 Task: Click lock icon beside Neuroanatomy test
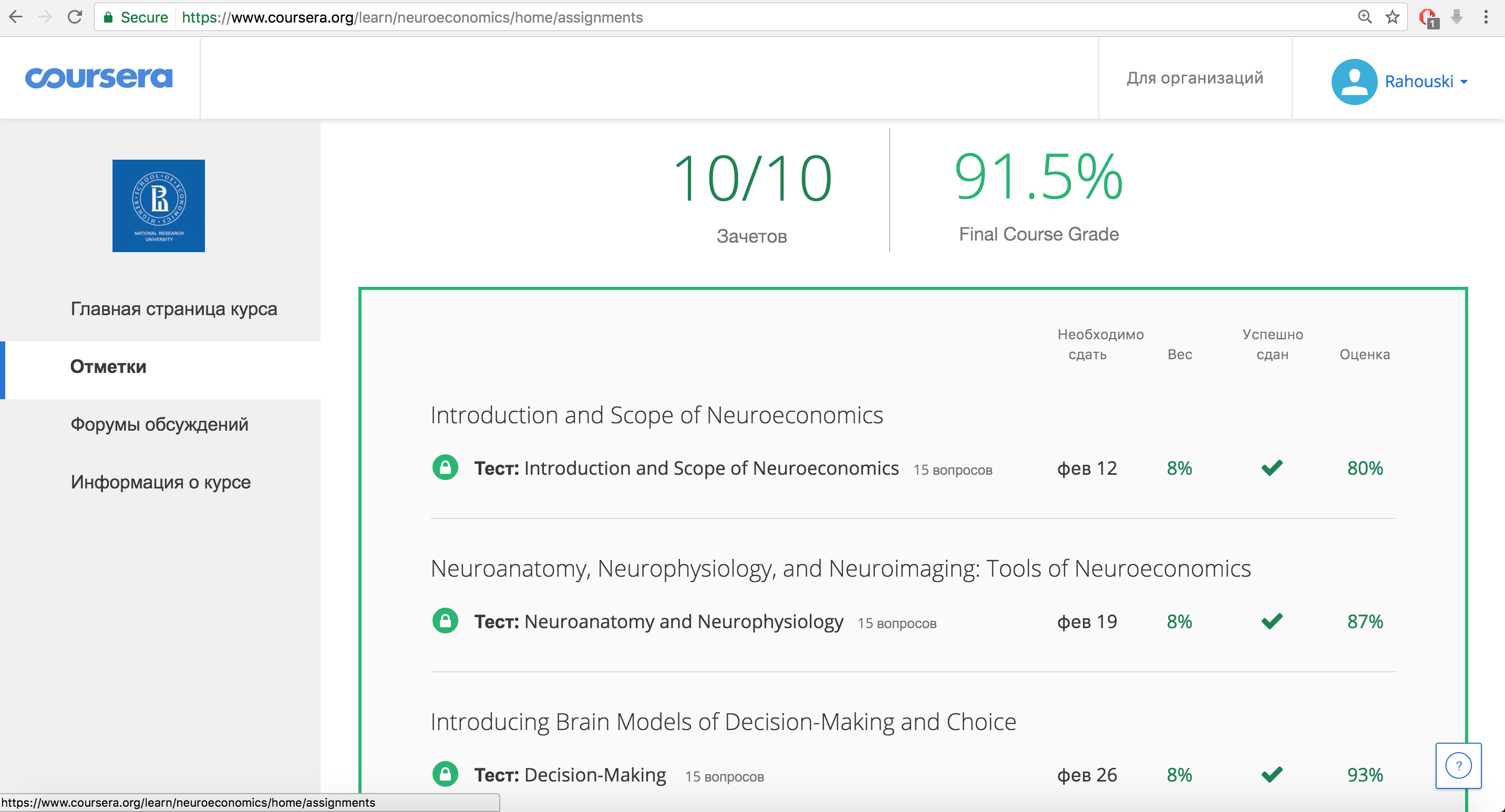coord(445,620)
